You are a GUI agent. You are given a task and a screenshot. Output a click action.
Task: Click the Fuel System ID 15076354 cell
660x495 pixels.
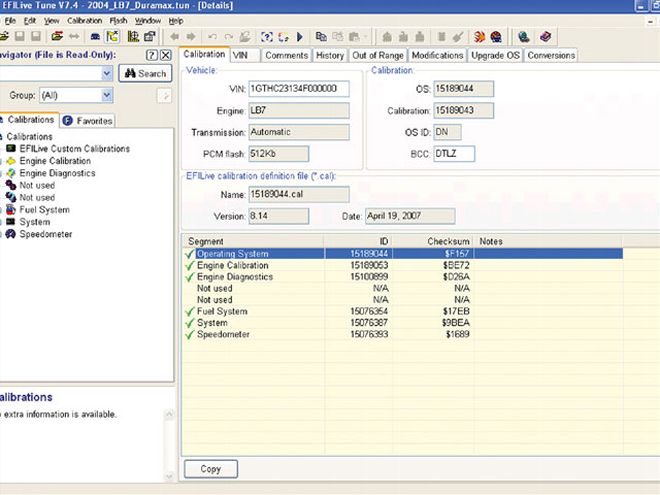[x=358, y=311]
